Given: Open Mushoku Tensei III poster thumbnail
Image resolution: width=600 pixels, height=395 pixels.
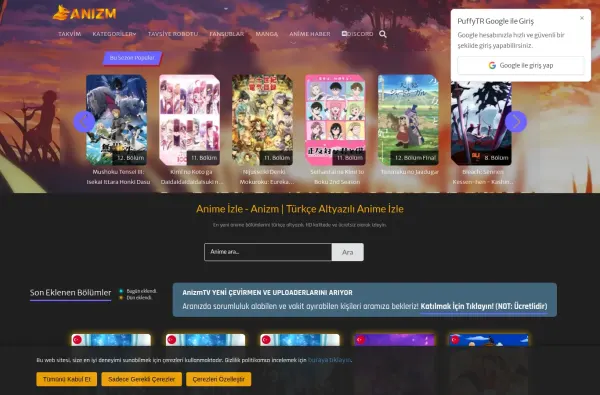Looking at the screenshot, I should pyautogui.click(x=116, y=120).
